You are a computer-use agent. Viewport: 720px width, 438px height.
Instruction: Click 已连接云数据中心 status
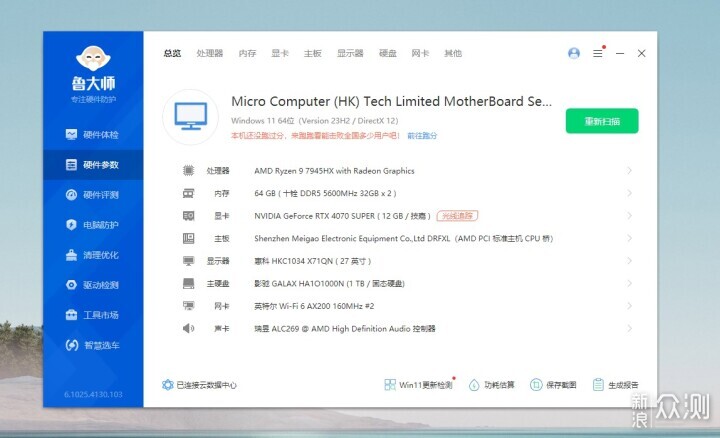click(x=199, y=385)
